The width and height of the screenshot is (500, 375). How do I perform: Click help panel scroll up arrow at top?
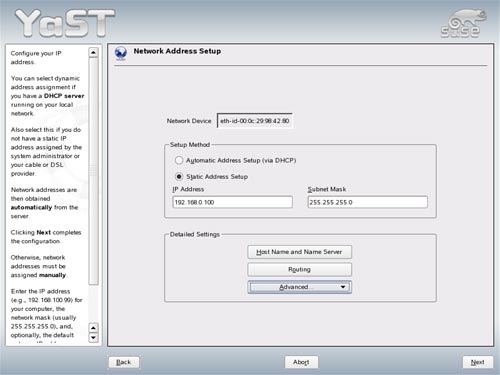pyautogui.click(x=94, y=52)
